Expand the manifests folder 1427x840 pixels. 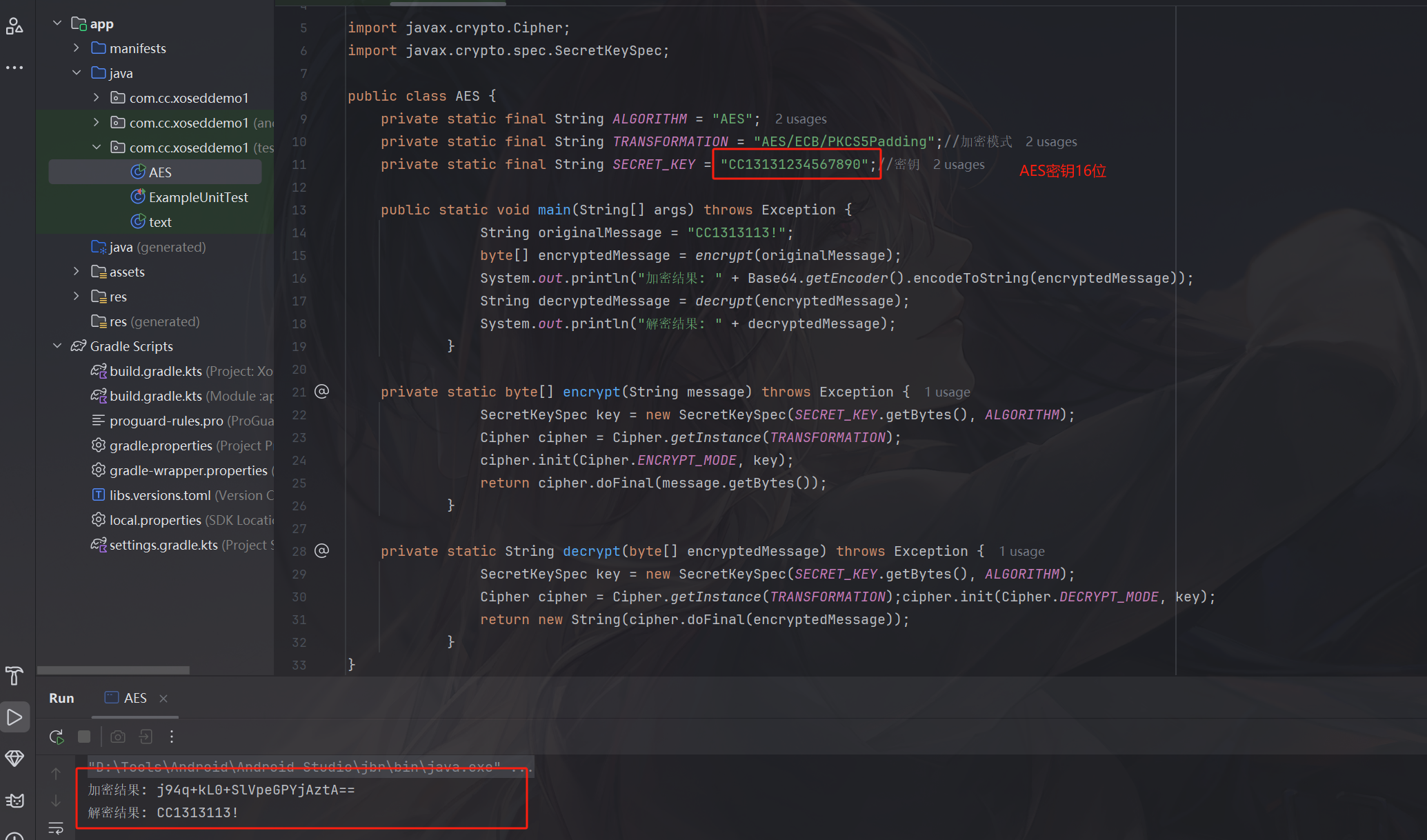[x=77, y=48]
